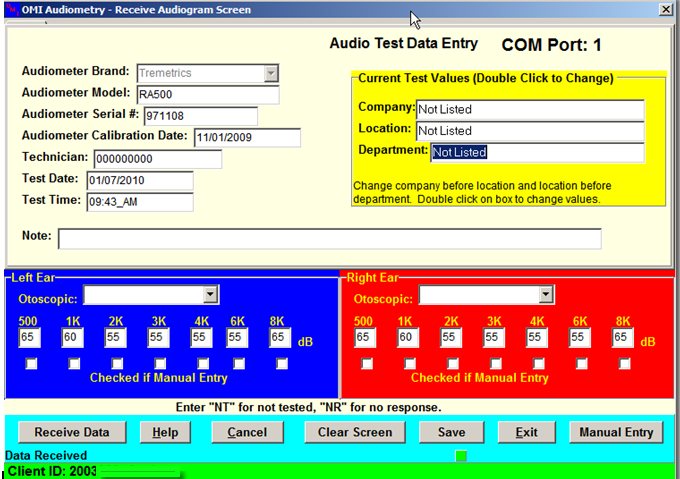680x479 pixels.
Task: Close the Receive Audiogram Screen window
Action: click(666, 9)
